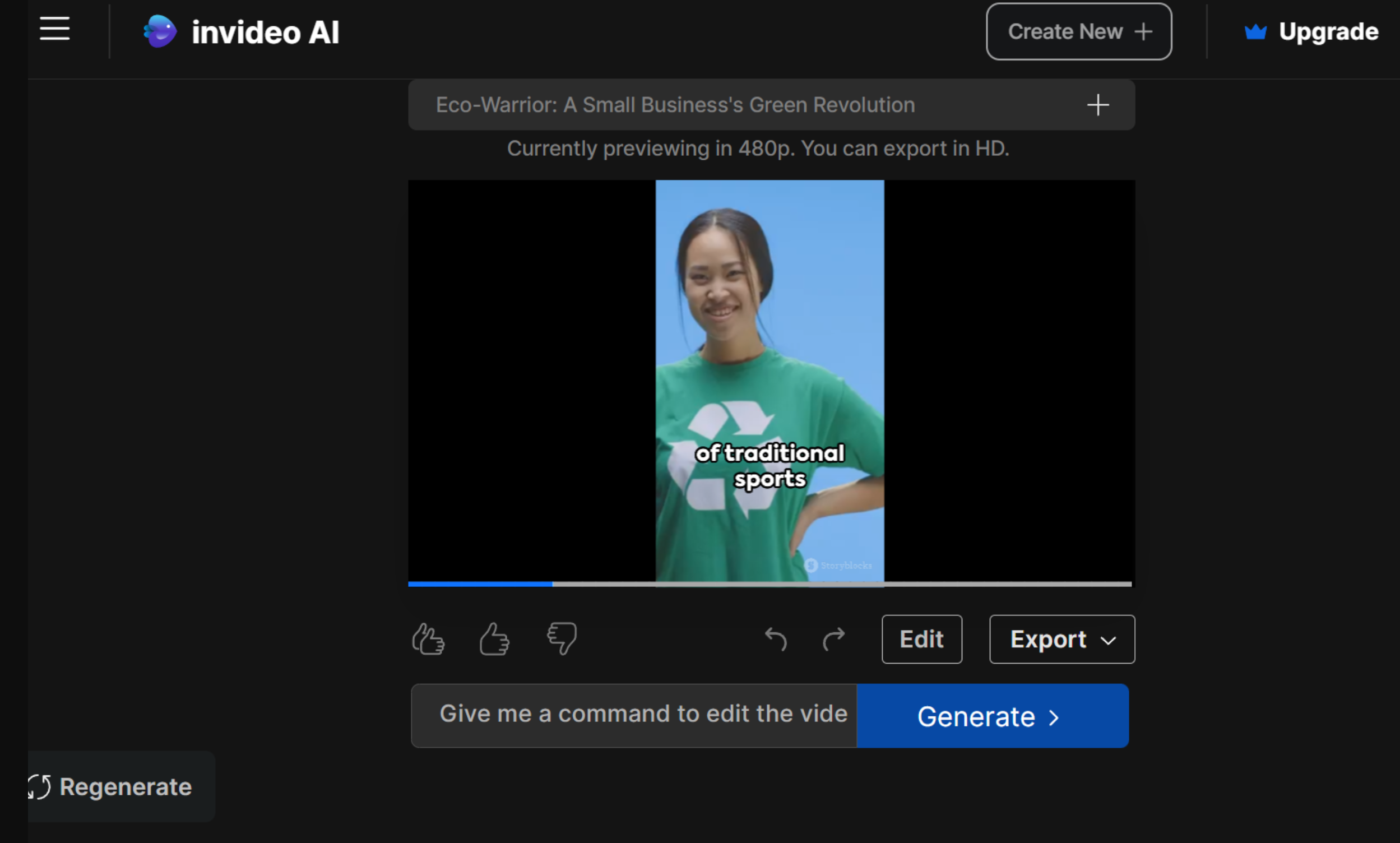Click the command input to edit the video
The height and width of the screenshot is (843, 1400).
[x=632, y=715]
